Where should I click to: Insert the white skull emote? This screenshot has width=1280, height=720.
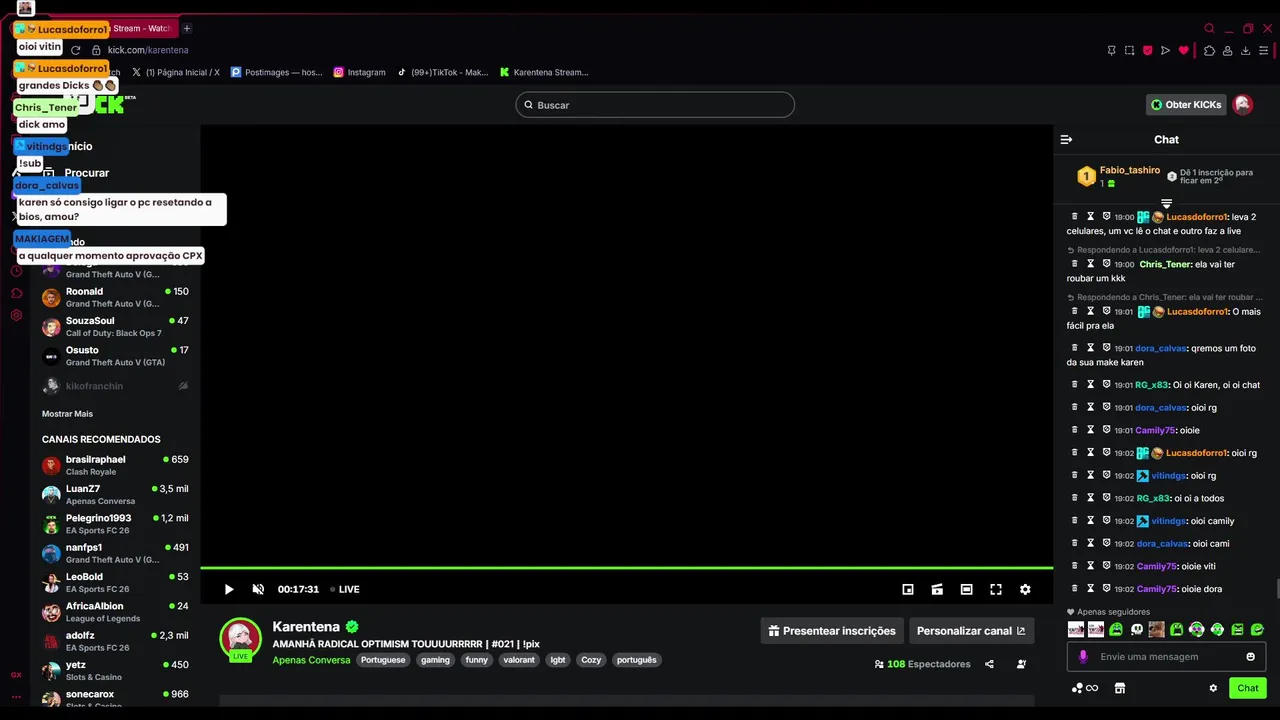coord(1136,630)
